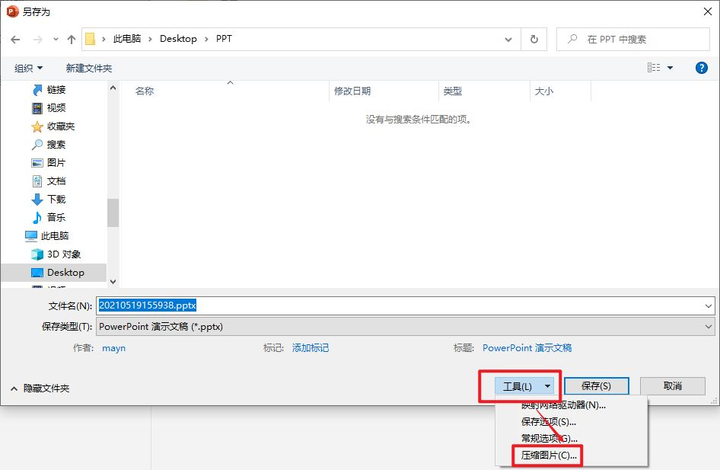Open Help with the question mark icon
720x470 pixels.
[x=701, y=68]
